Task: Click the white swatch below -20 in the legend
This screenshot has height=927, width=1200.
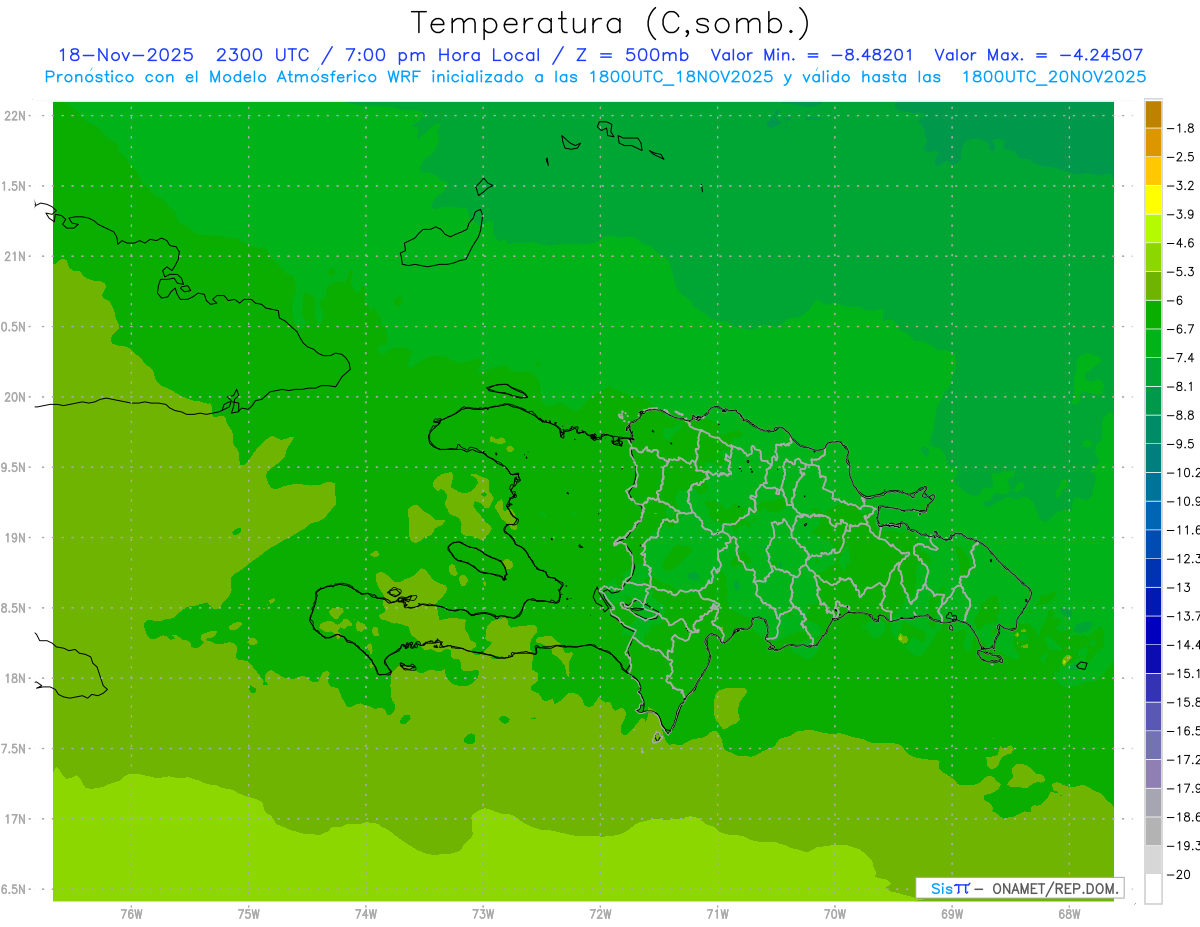Action: [1153, 888]
